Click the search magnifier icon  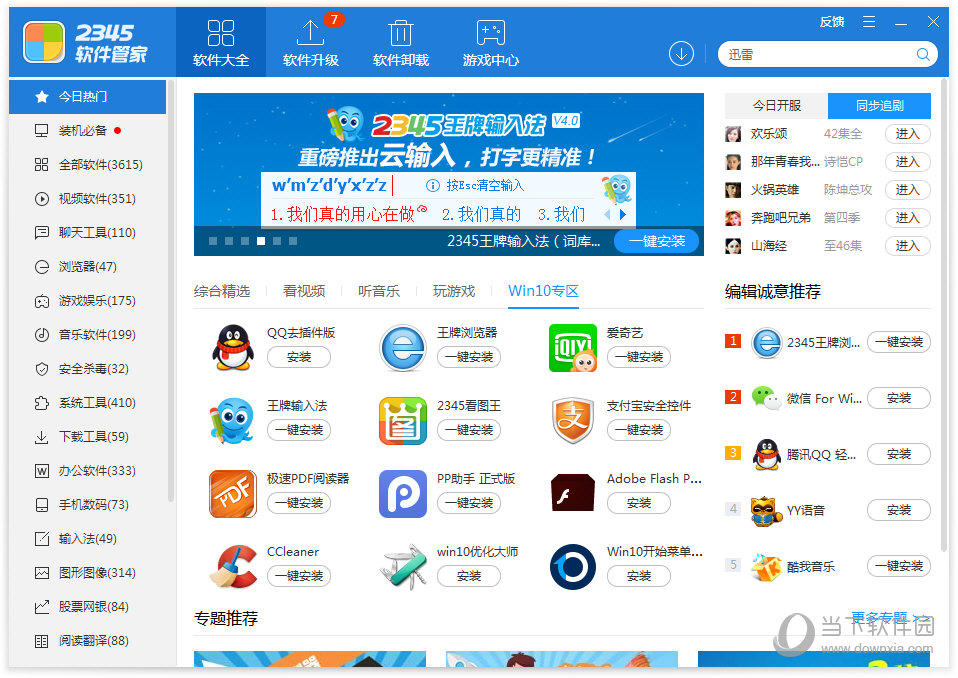pyautogui.click(x=923, y=54)
